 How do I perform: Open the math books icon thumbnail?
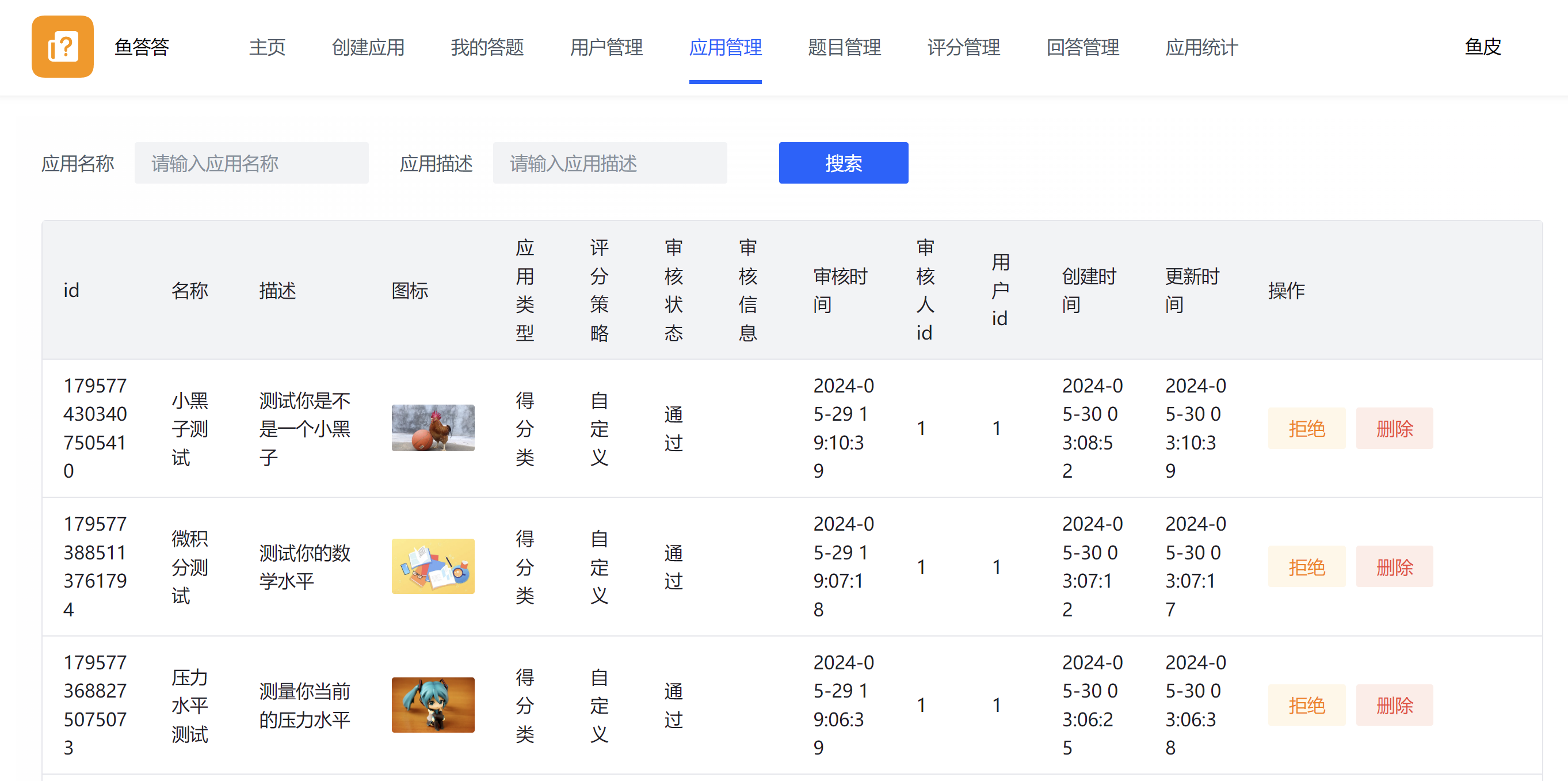pos(433,566)
